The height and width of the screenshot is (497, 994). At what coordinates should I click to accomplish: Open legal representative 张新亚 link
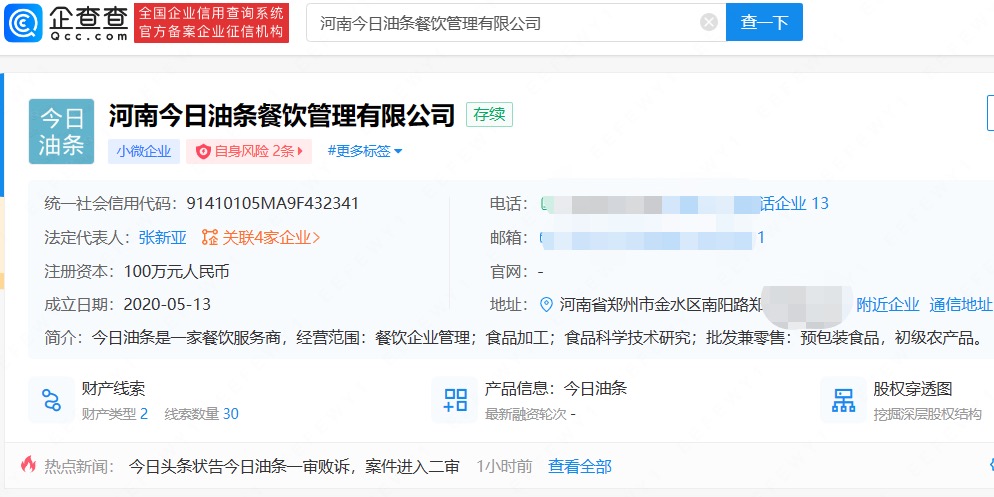click(162, 238)
